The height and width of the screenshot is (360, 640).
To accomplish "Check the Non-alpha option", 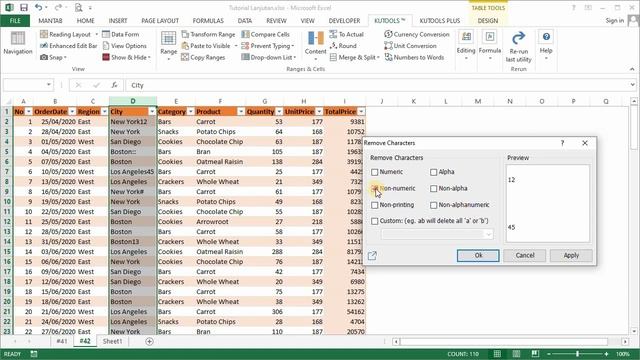I will (433, 189).
